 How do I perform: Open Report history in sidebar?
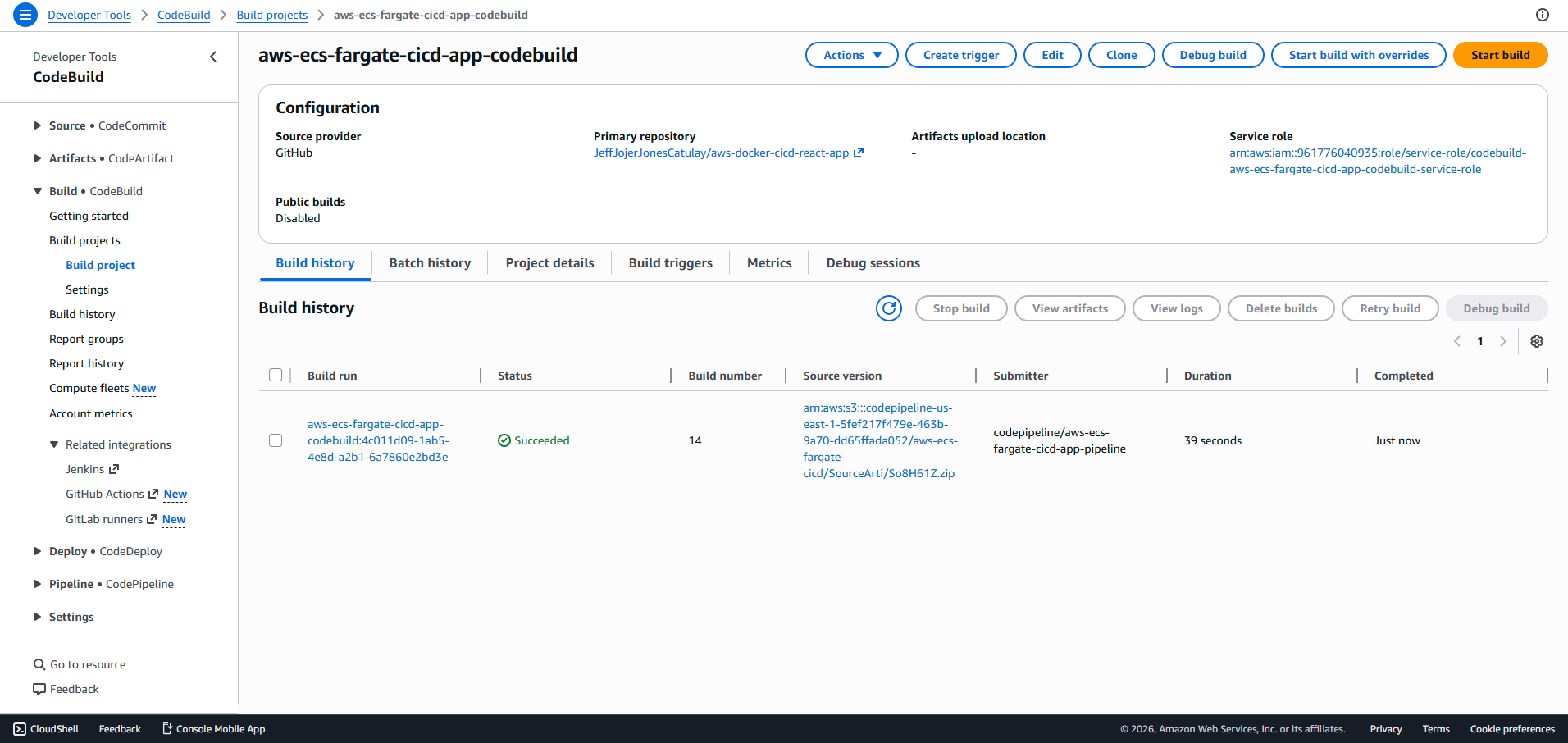(x=86, y=363)
